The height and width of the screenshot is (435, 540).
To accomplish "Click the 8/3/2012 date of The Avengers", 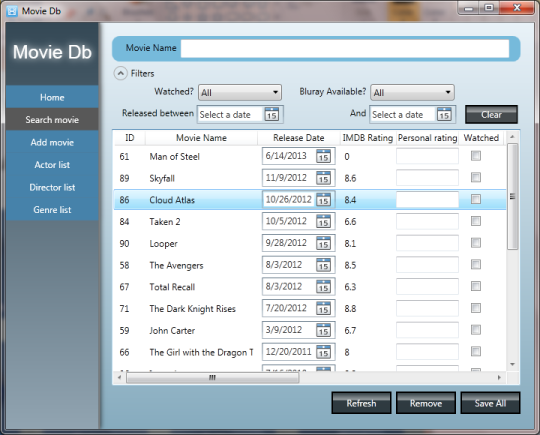I will pos(284,265).
